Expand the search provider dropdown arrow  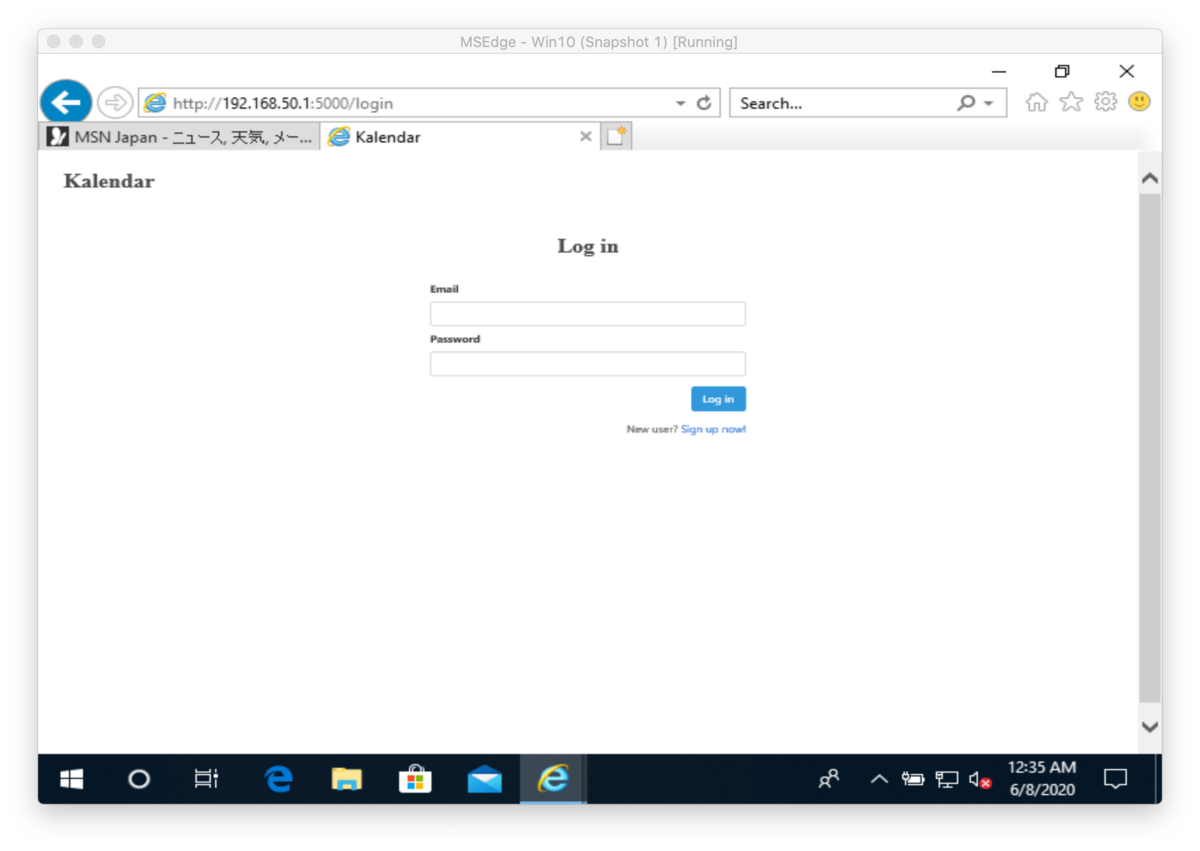pos(989,104)
